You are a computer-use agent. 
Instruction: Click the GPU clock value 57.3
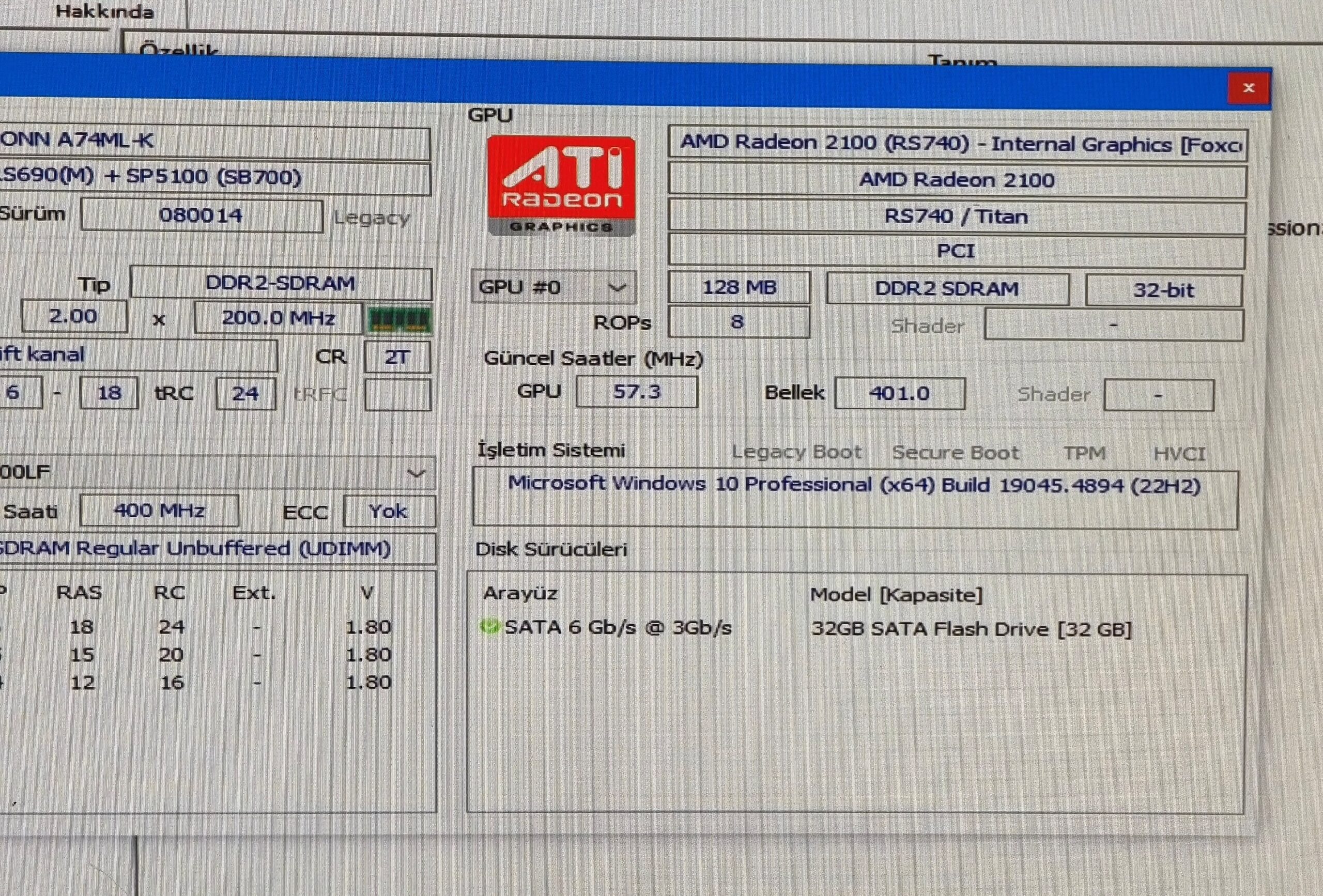(x=637, y=392)
